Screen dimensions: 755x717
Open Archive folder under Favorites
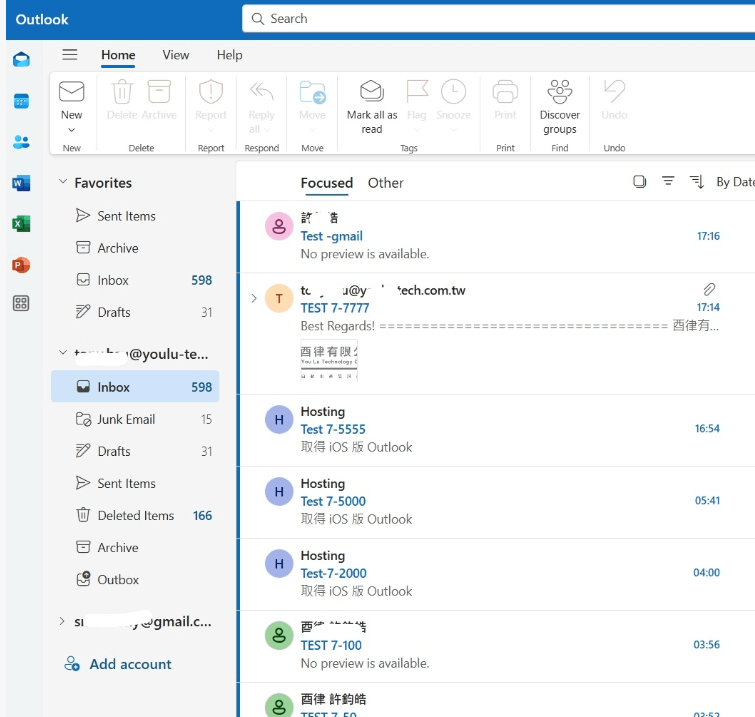[135, 248]
